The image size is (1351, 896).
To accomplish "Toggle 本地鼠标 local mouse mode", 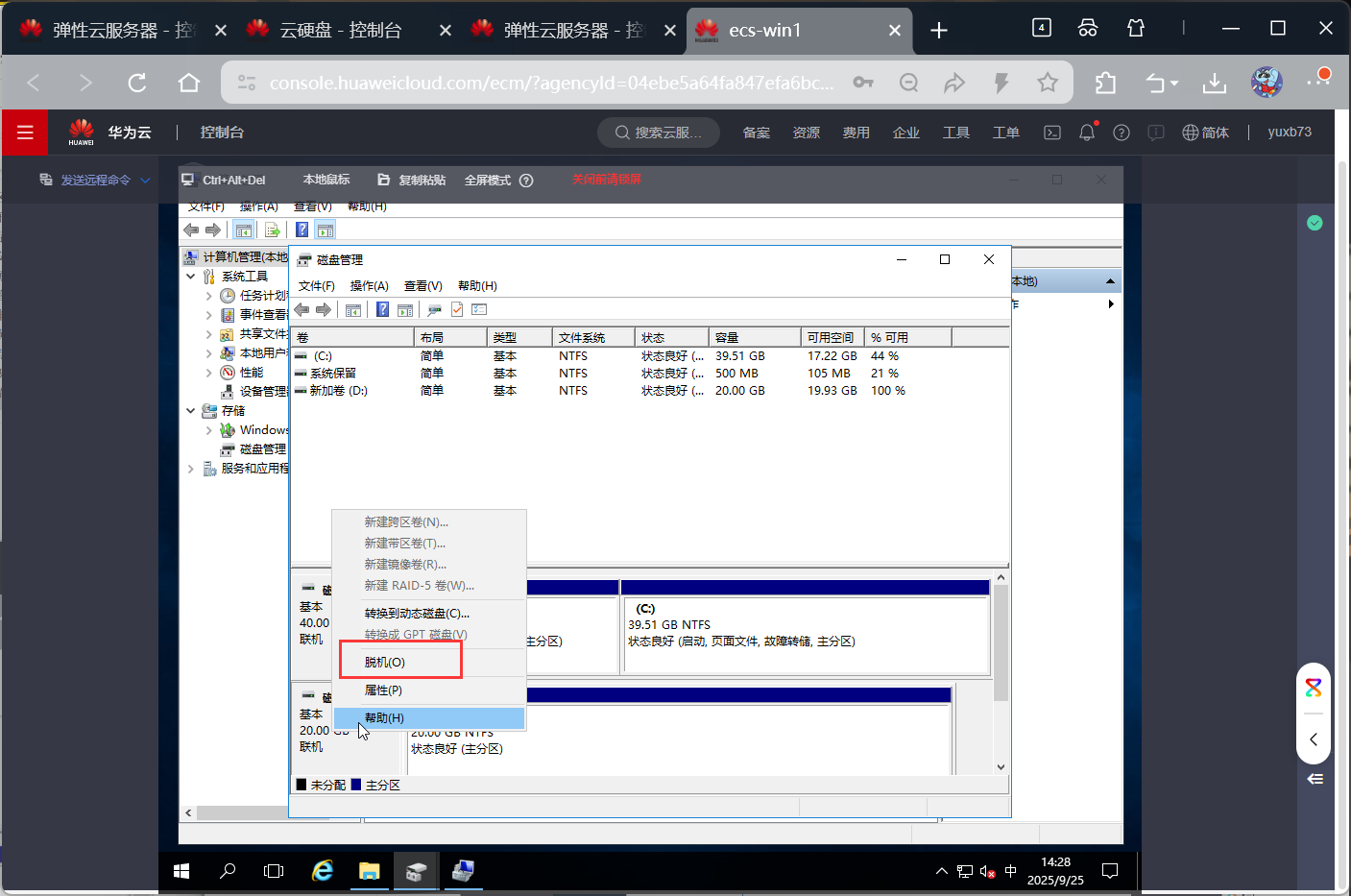I will point(326,180).
